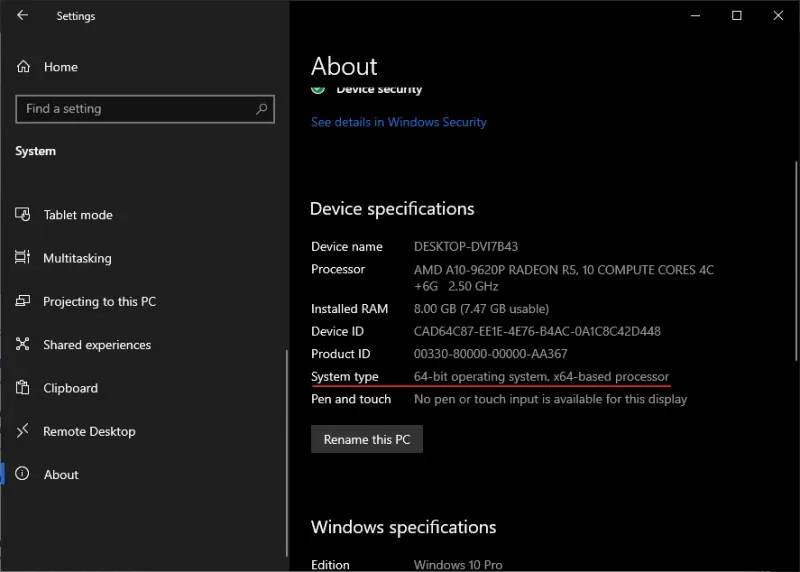Maximize the Settings window

[x=737, y=16]
